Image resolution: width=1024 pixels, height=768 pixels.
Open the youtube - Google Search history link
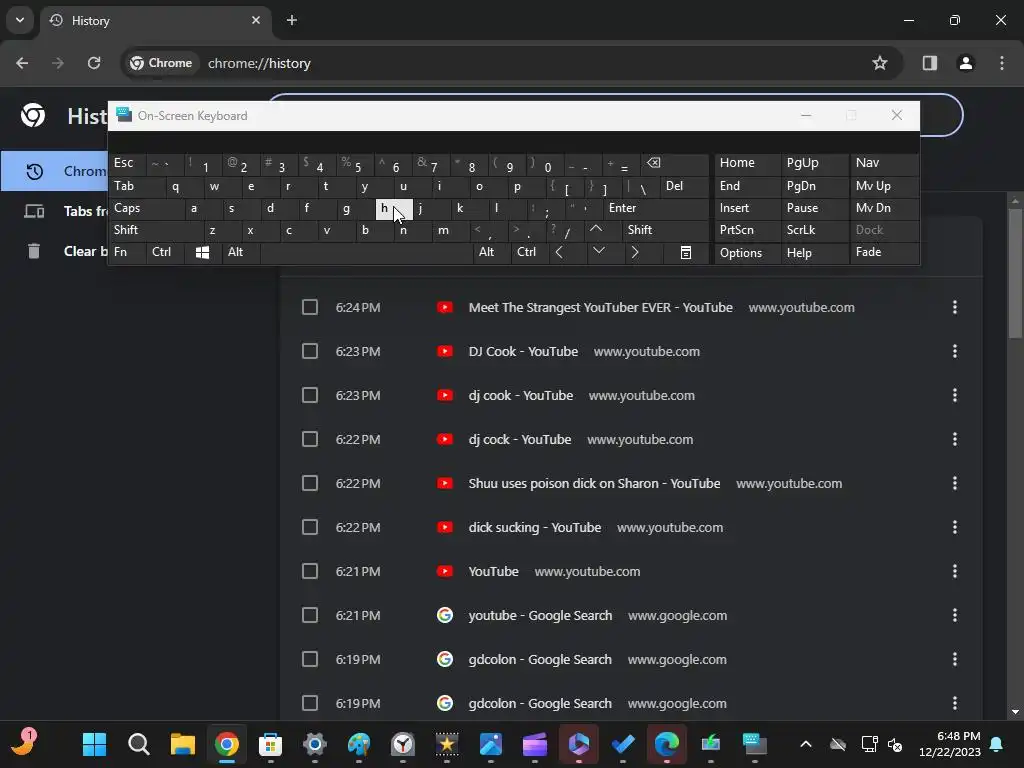click(x=540, y=615)
